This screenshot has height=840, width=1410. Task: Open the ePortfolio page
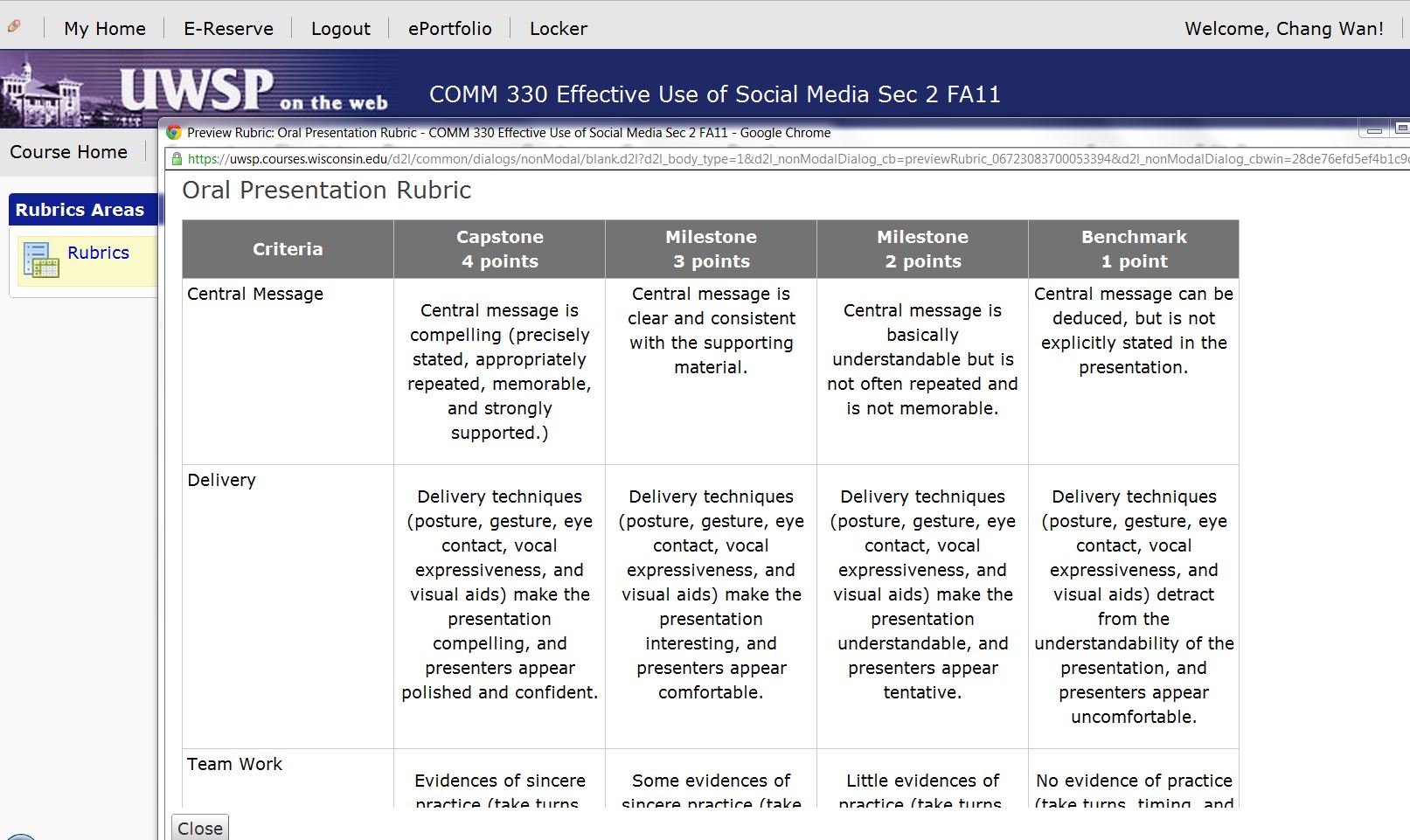(449, 29)
